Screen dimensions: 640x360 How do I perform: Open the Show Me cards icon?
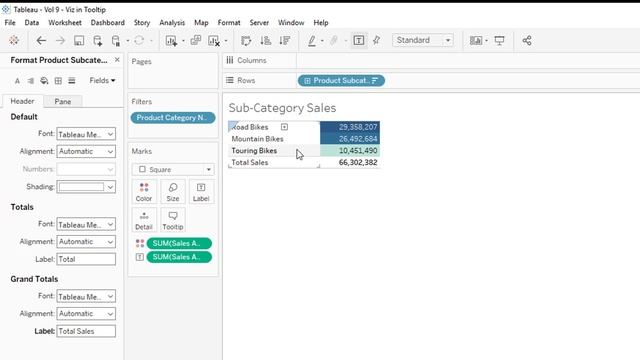pos(476,40)
